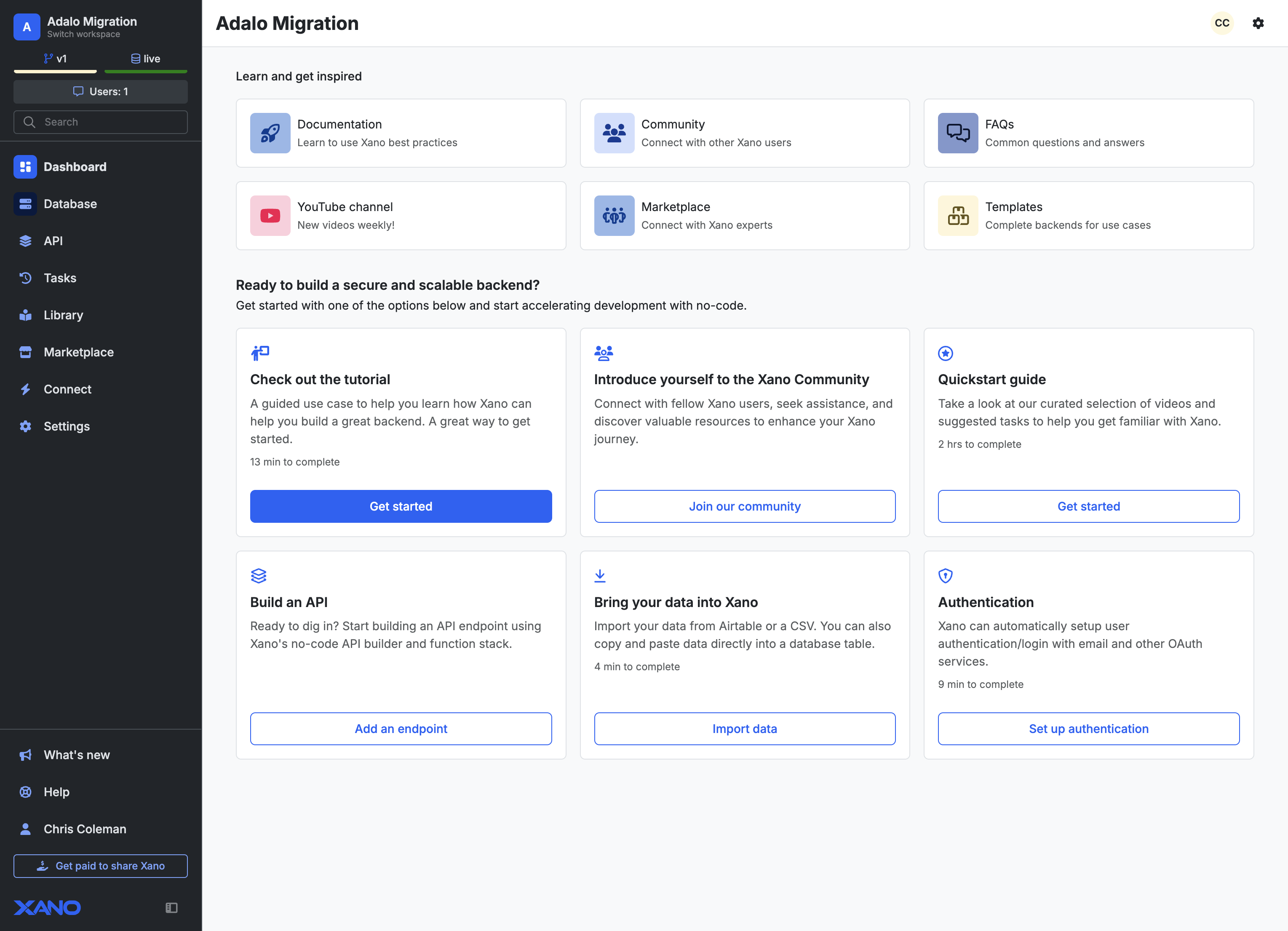Click the CC user avatar
The height and width of the screenshot is (931, 1288).
point(1222,23)
